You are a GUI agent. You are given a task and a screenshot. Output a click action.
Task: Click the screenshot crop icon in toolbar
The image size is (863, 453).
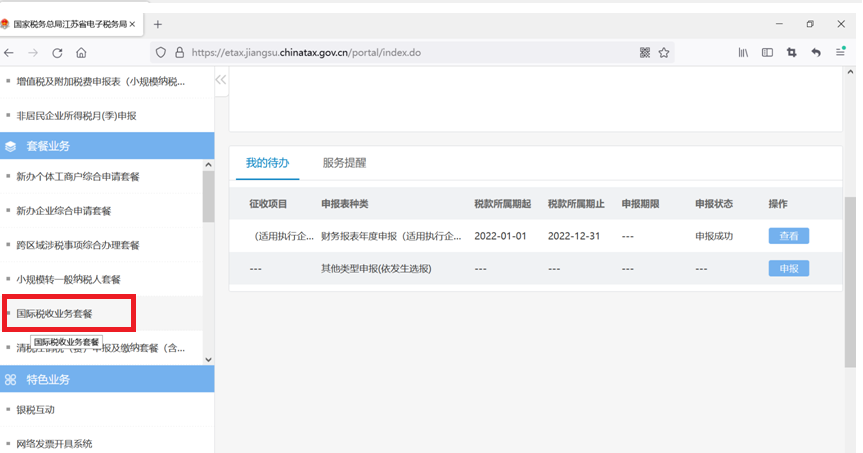(x=792, y=53)
